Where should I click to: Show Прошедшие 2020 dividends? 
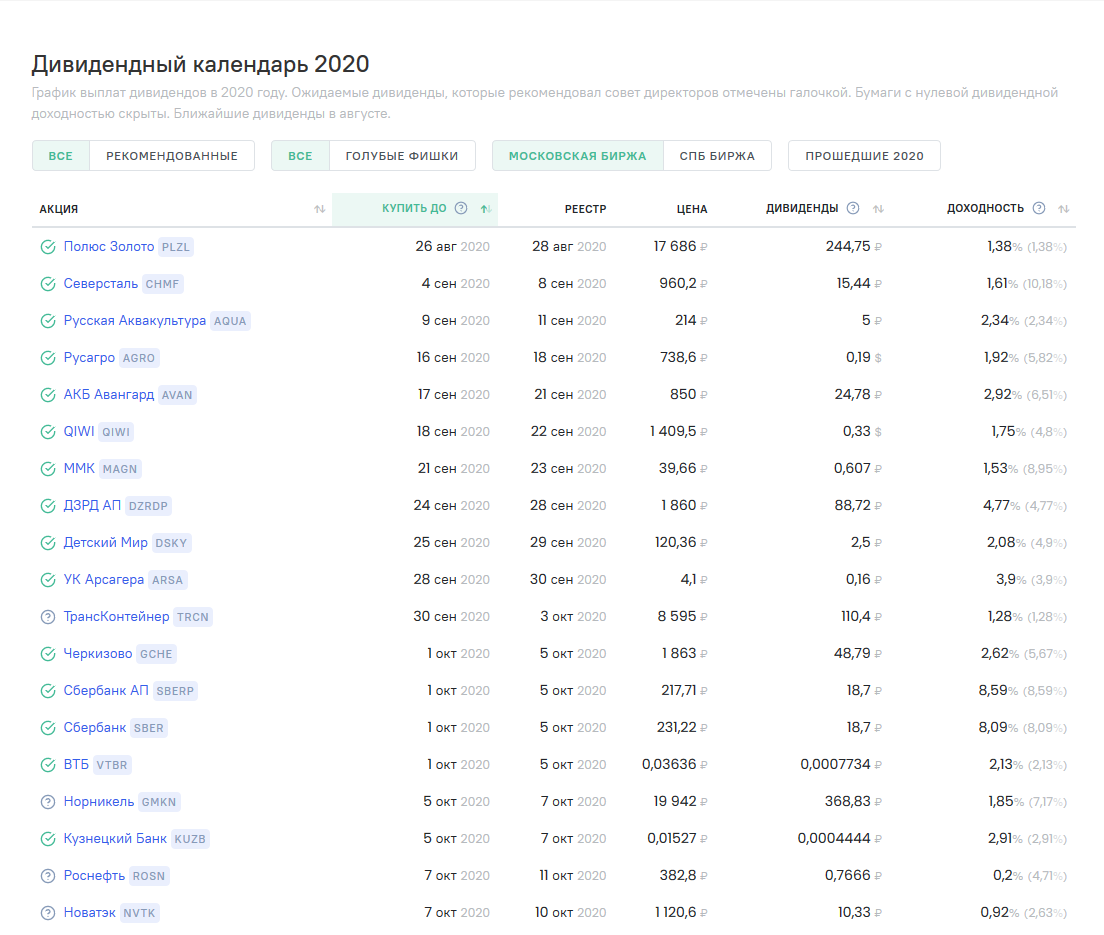point(865,156)
